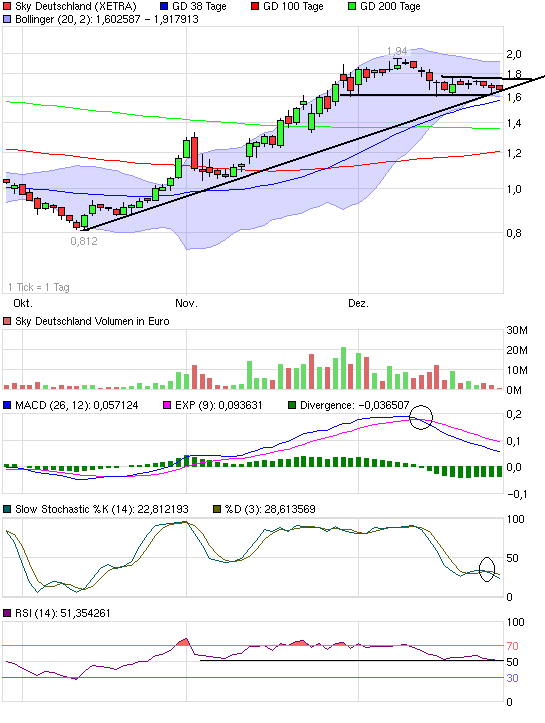Click the tallest green volume bar near Dez.
545x723 pixels.
pyautogui.click(x=343, y=368)
